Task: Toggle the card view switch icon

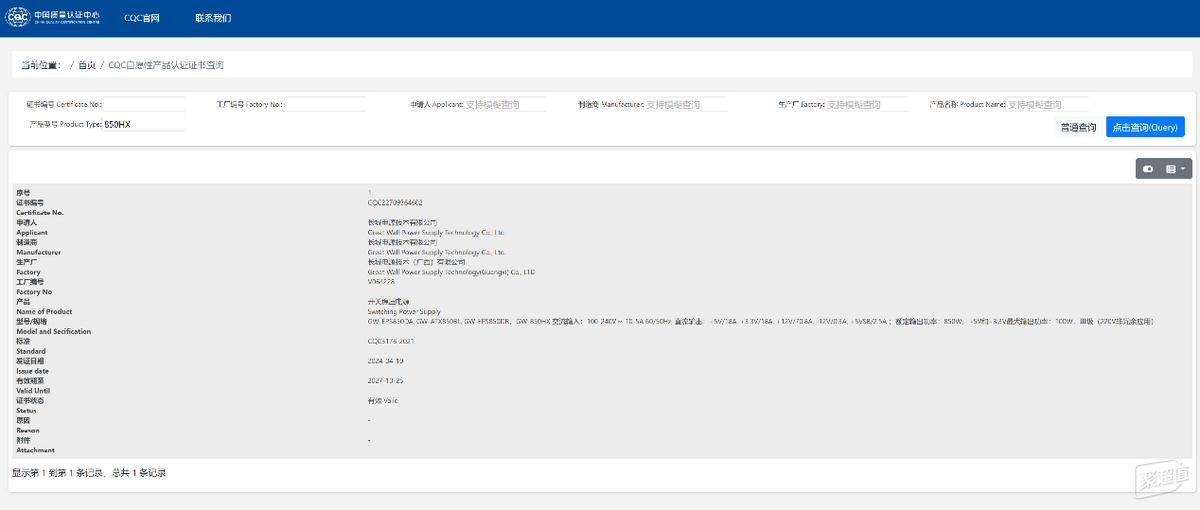Action: pos(1147,169)
